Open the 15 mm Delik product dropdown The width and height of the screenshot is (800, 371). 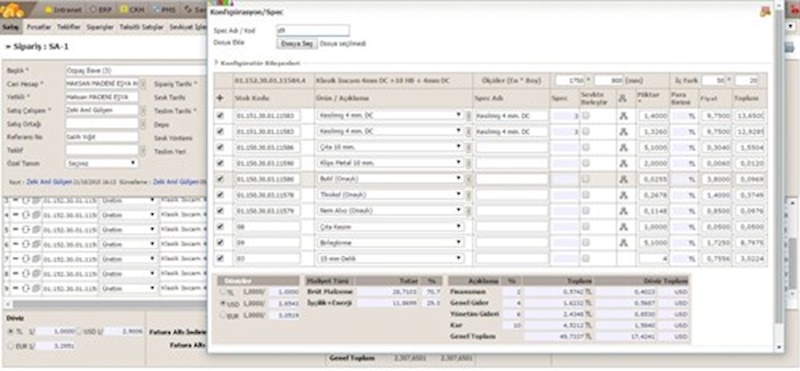[390, 258]
